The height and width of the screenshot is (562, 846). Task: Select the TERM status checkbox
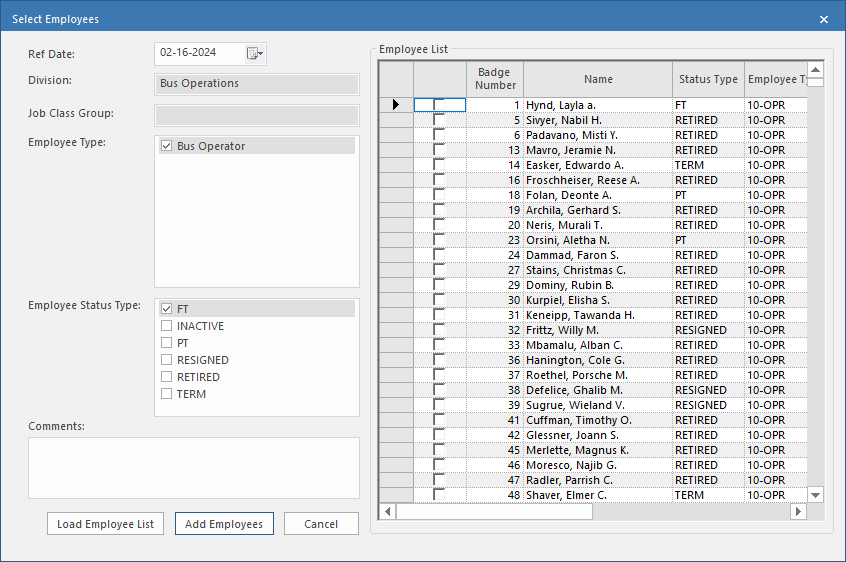tap(167, 394)
